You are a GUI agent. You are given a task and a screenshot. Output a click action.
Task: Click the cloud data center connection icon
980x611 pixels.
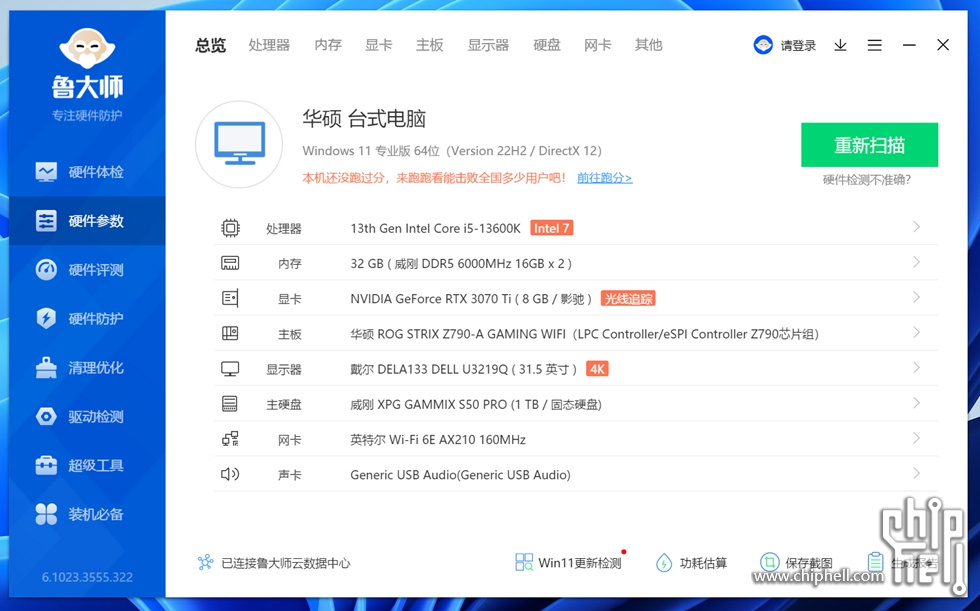pyautogui.click(x=206, y=562)
